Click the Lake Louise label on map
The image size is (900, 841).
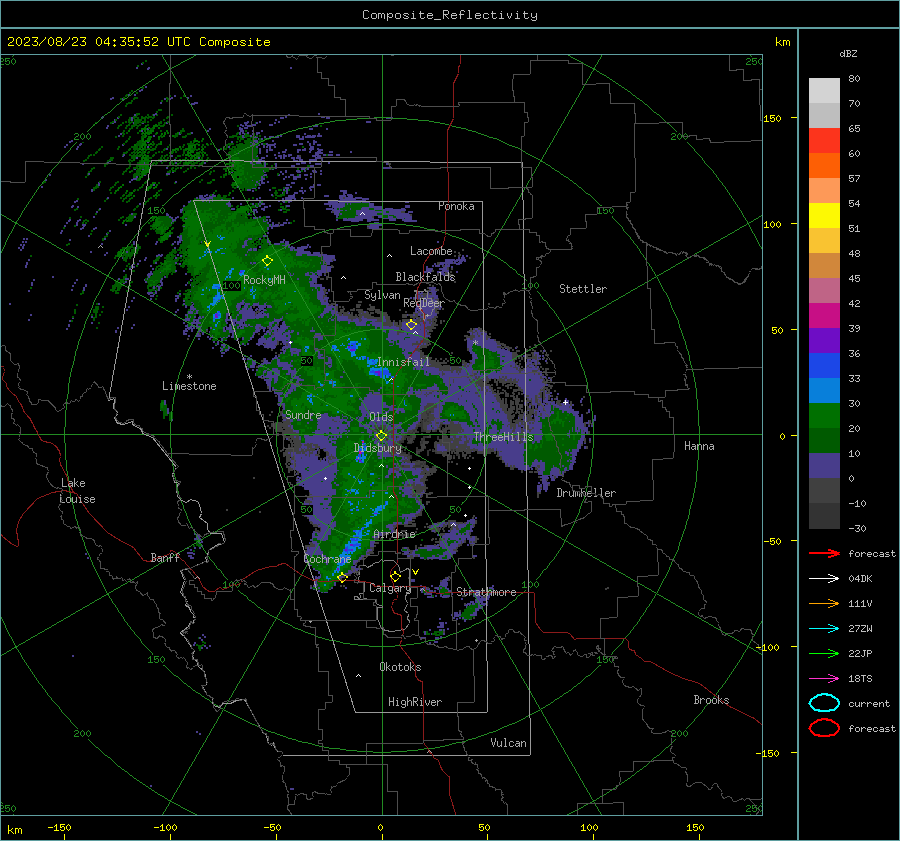(77, 491)
